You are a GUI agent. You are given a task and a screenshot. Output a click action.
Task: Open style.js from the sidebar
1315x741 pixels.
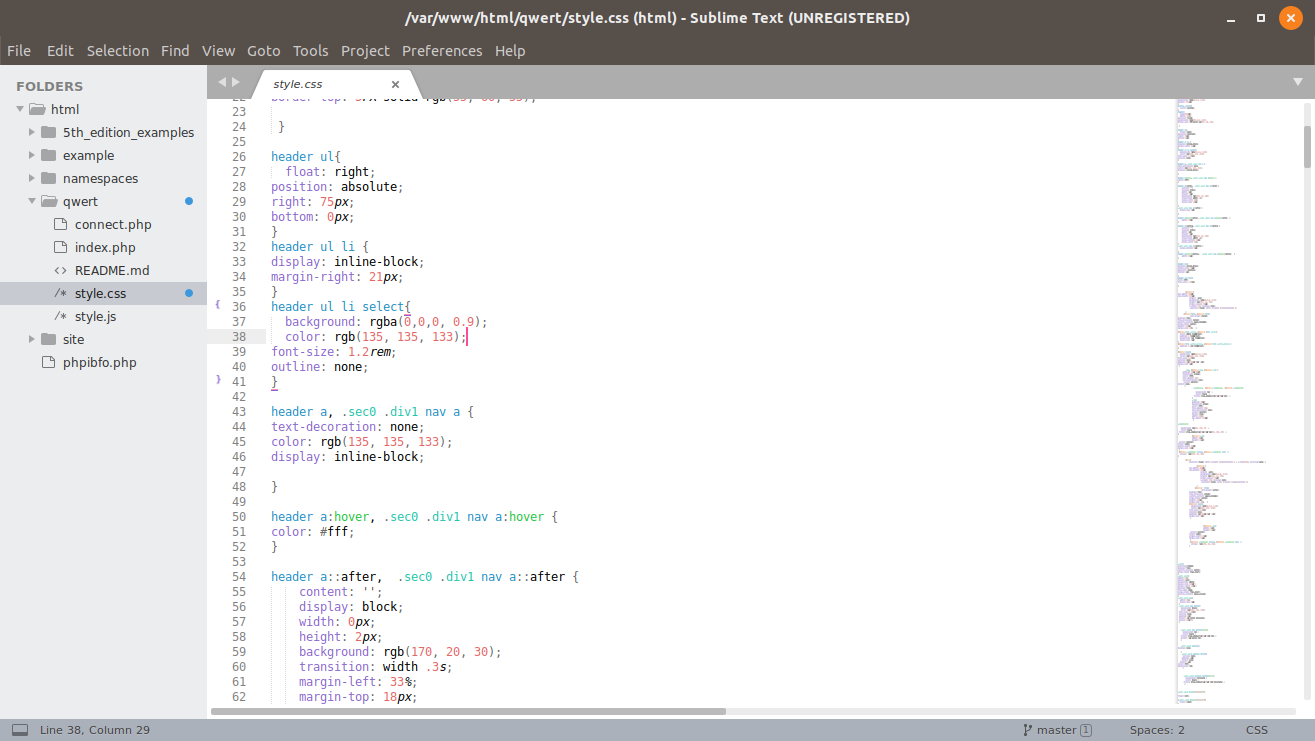tap(96, 316)
